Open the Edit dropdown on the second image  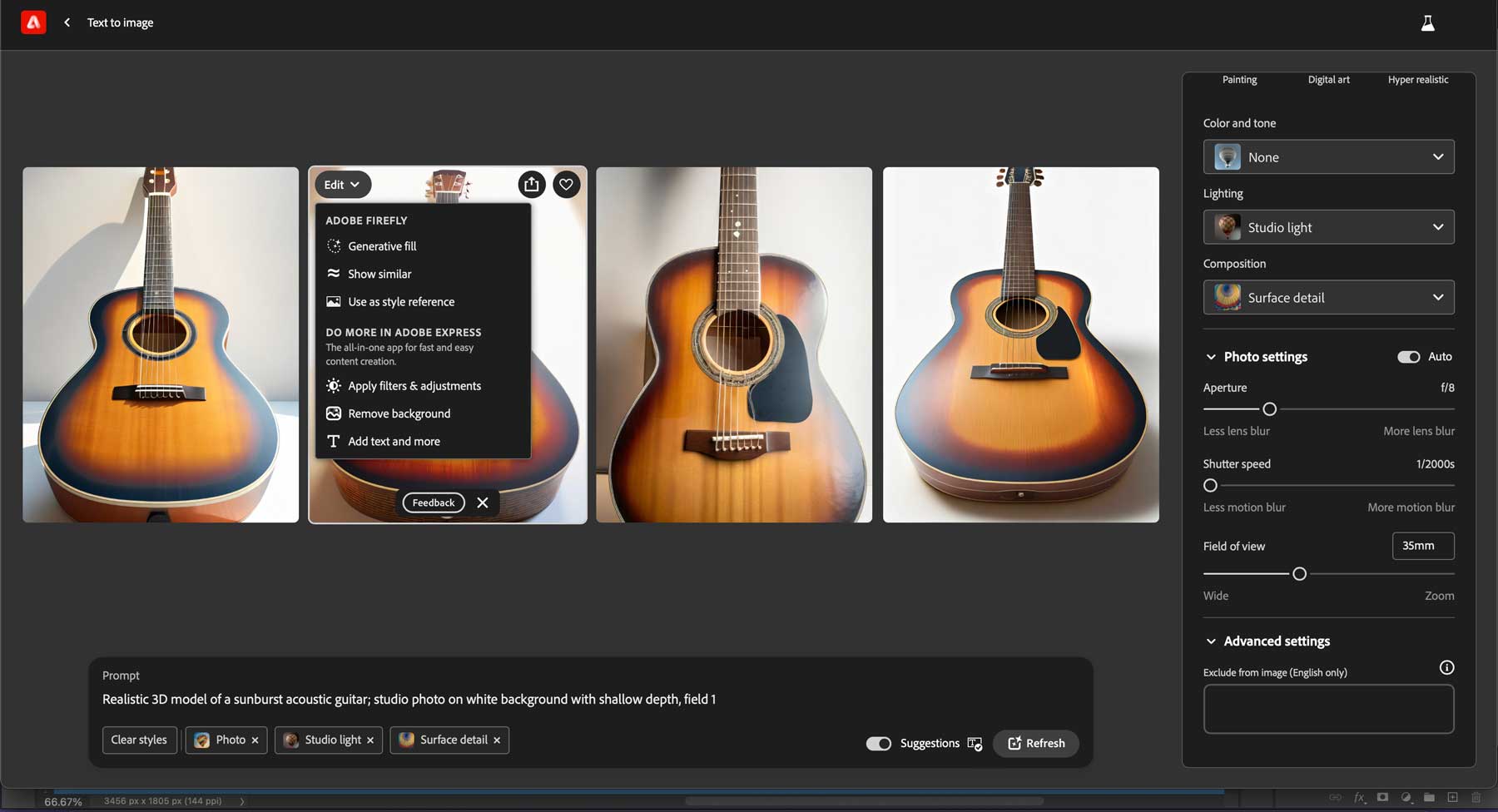click(342, 184)
